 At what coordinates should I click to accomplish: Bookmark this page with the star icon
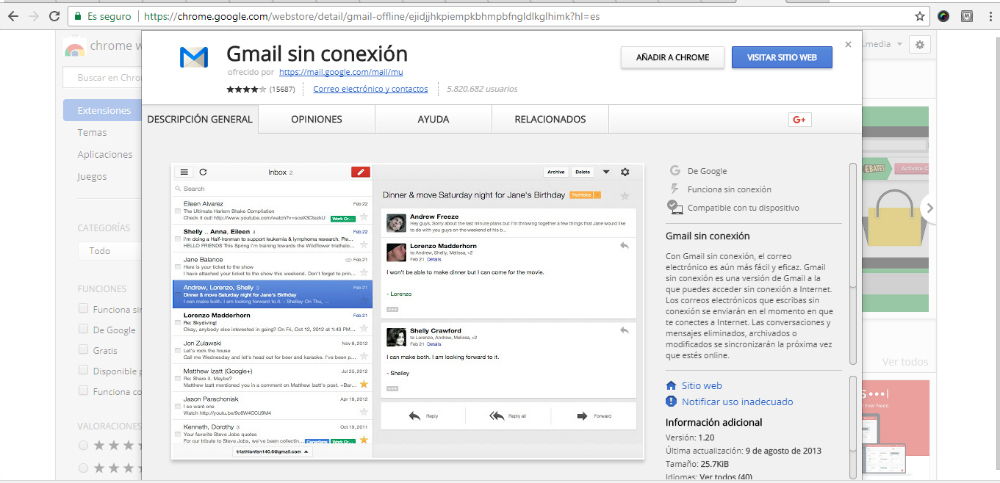pos(919,16)
